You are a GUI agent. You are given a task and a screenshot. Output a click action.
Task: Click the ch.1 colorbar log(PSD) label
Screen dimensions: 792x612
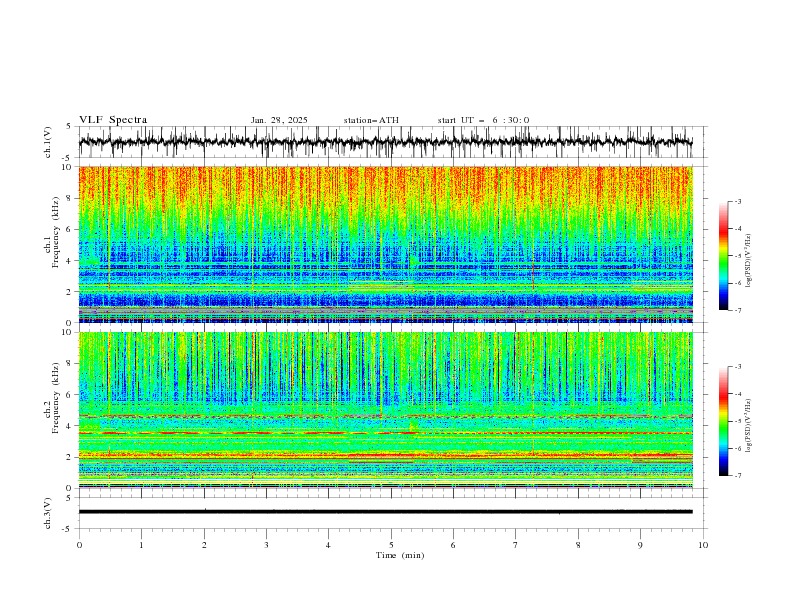749,261
